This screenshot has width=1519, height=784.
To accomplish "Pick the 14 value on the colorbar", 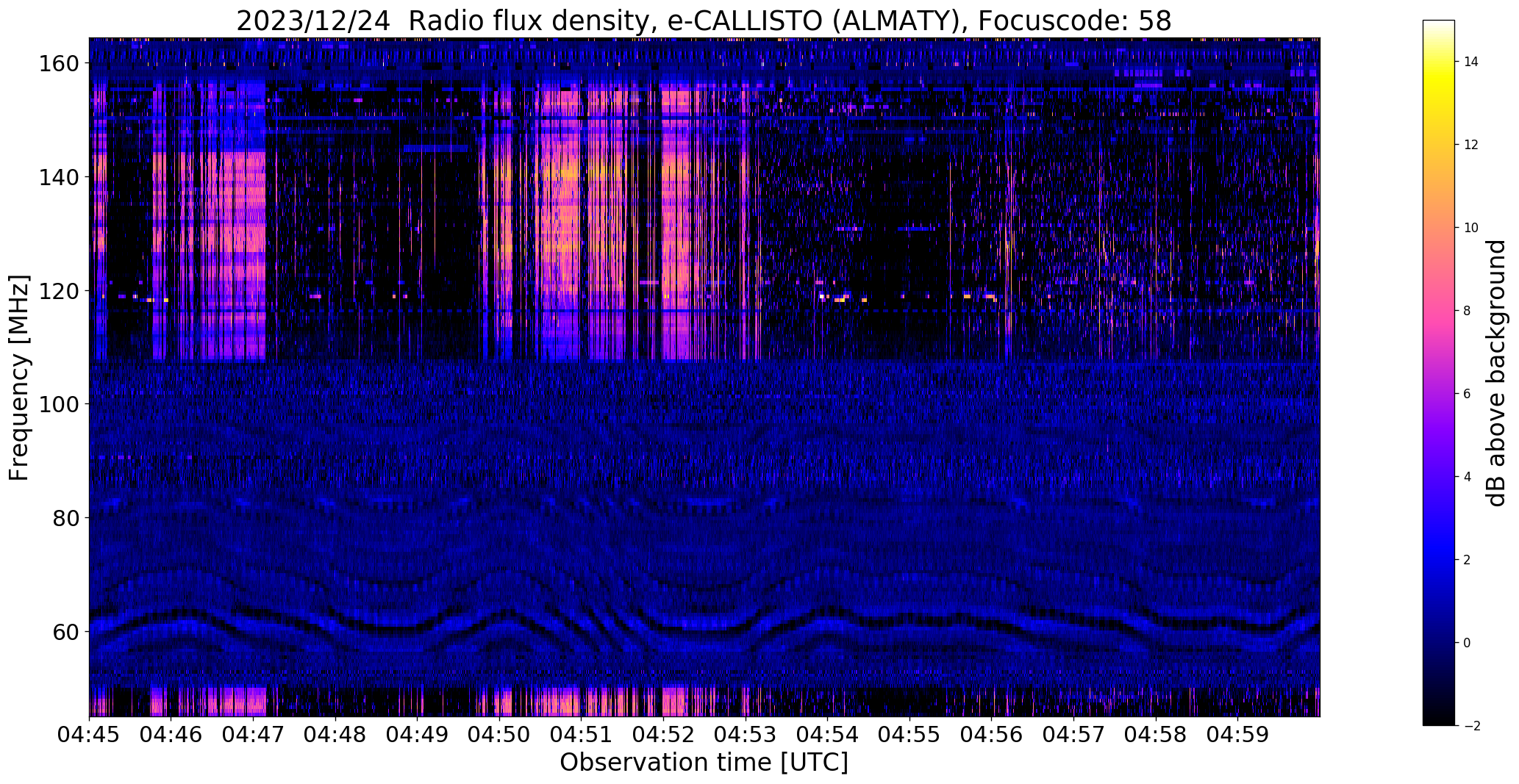I will point(1471,62).
